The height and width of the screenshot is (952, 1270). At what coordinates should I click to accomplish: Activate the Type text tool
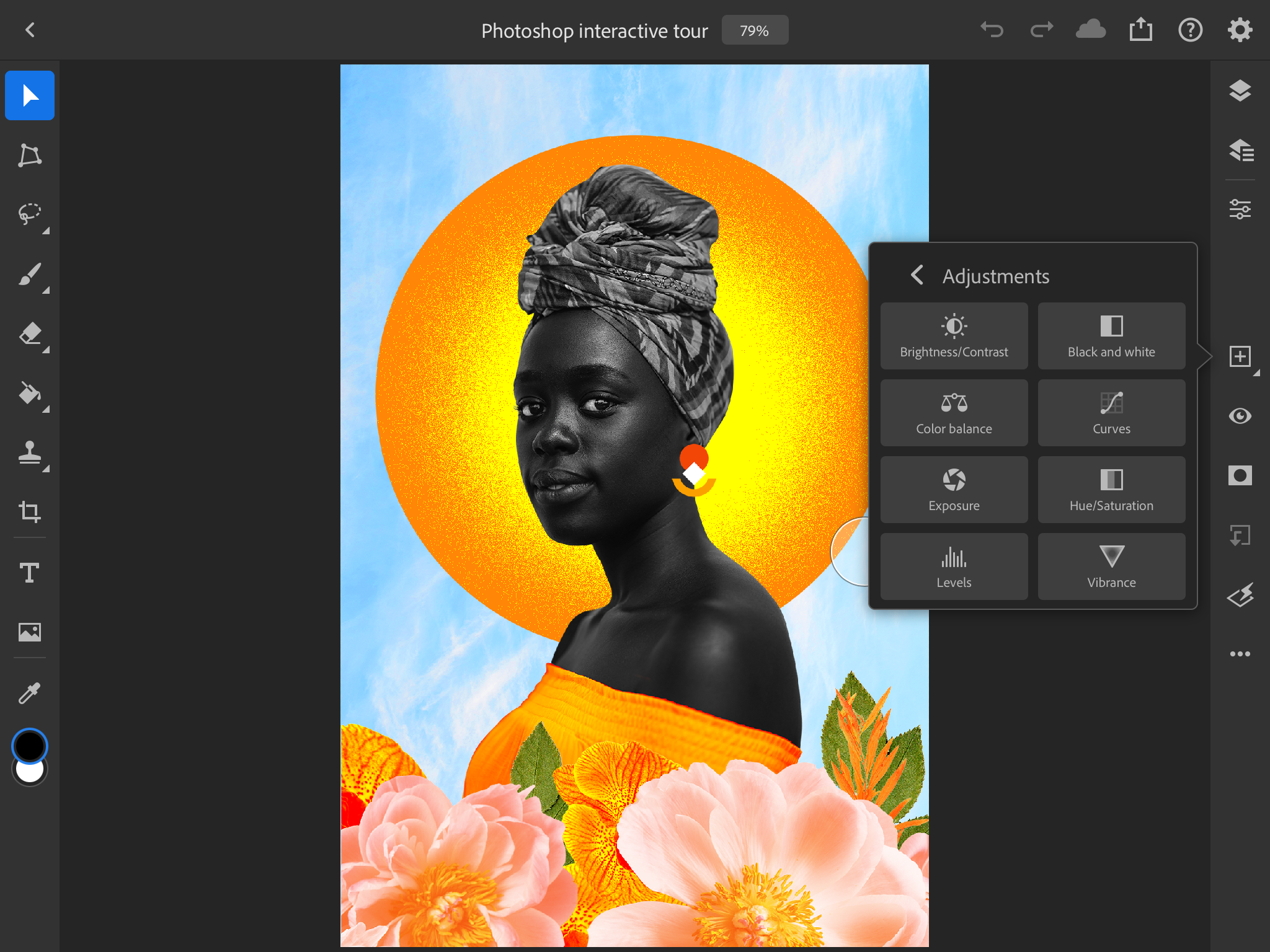tap(29, 572)
